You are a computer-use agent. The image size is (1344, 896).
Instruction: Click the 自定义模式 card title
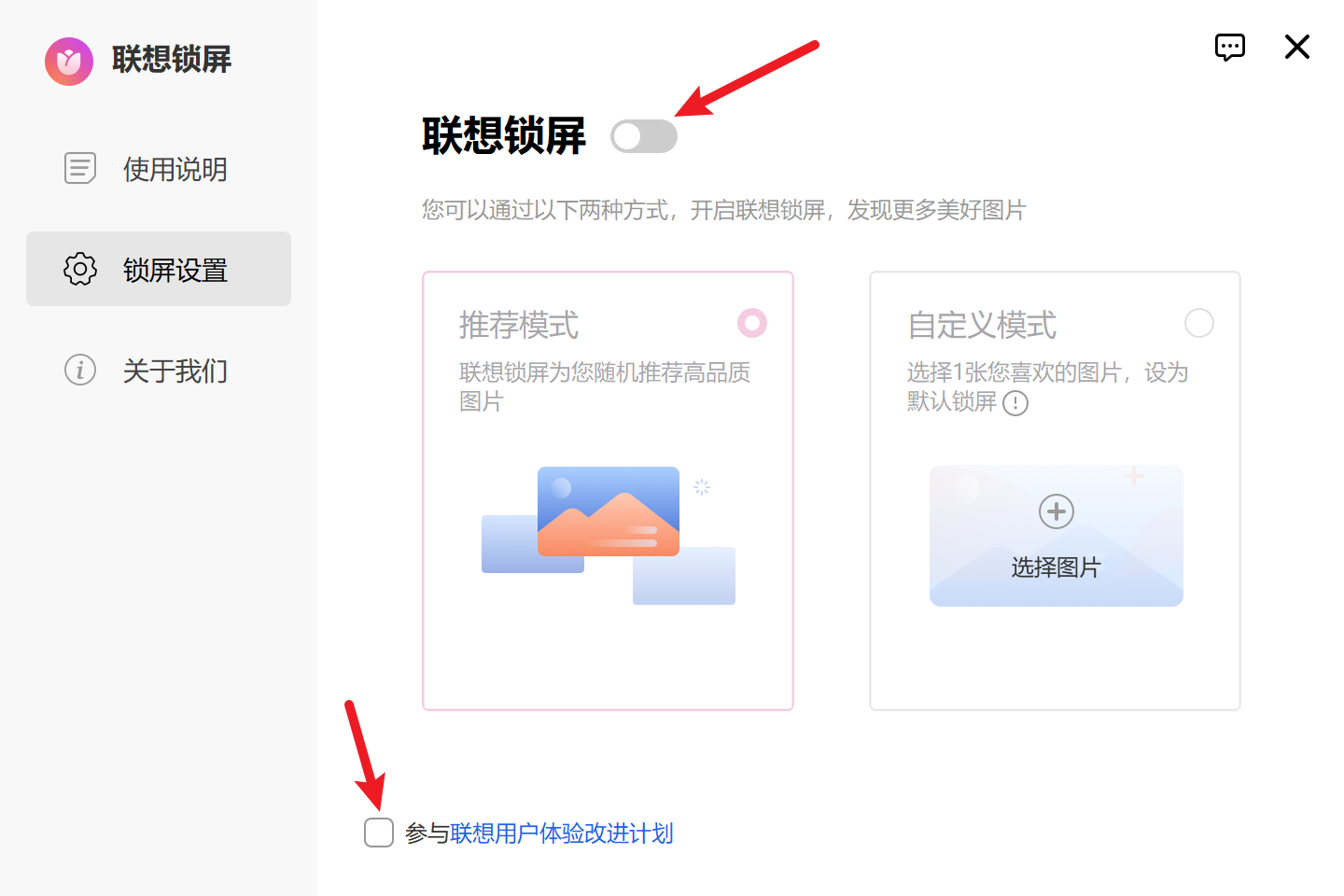(982, 326)
